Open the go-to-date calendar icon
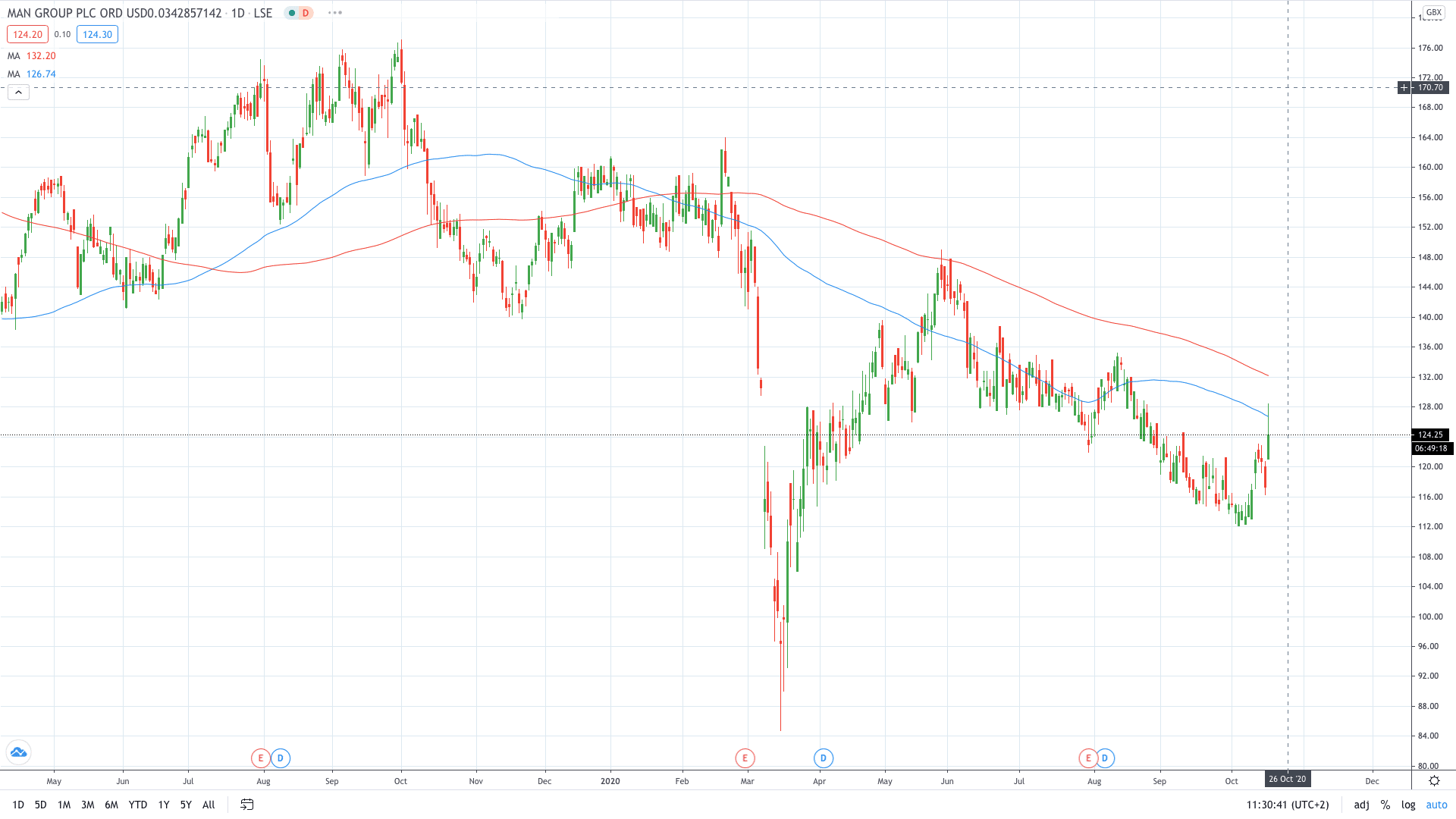The height and width of the screenshot is (819, 1456). tap(246, 805)
